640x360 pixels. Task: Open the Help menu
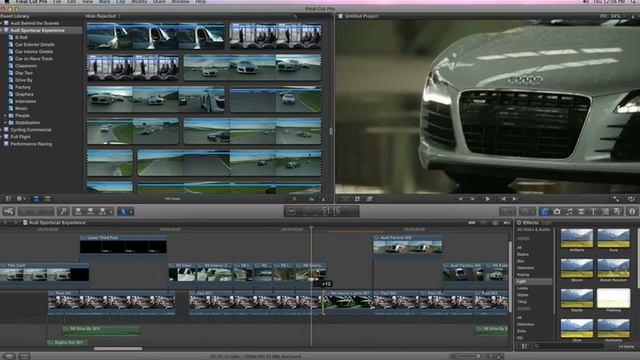[200, 2]
